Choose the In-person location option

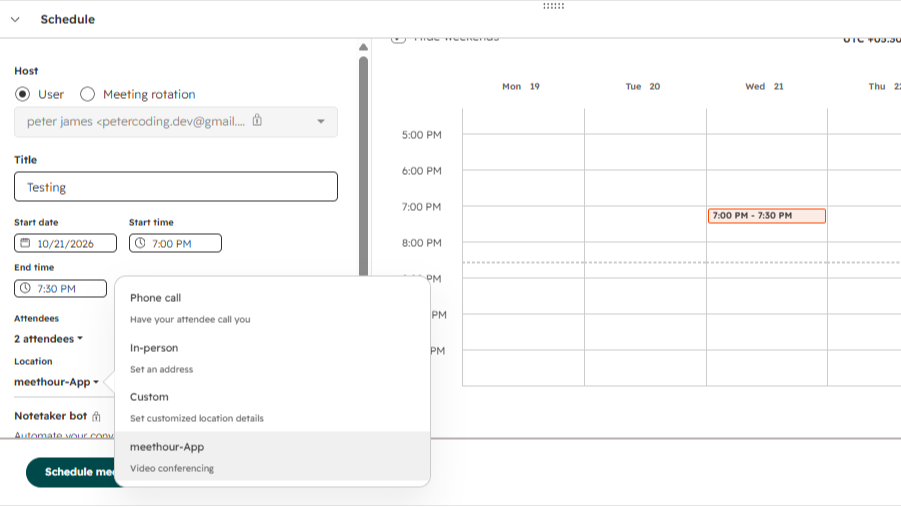coord(272,358)
